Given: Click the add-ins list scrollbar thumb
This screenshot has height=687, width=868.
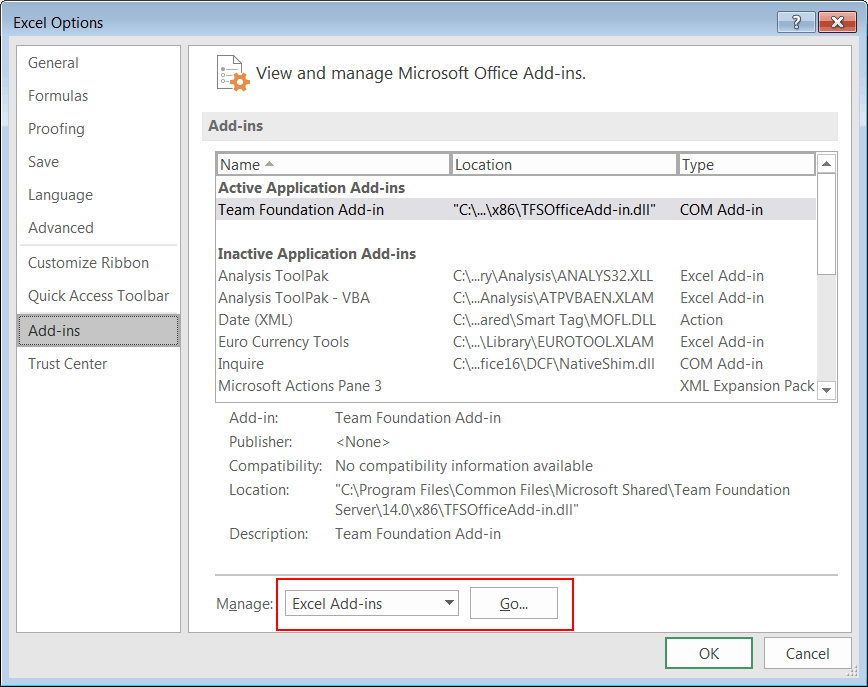Looking at the screenshot, I should pyautogui.click(x=826, y=224).
